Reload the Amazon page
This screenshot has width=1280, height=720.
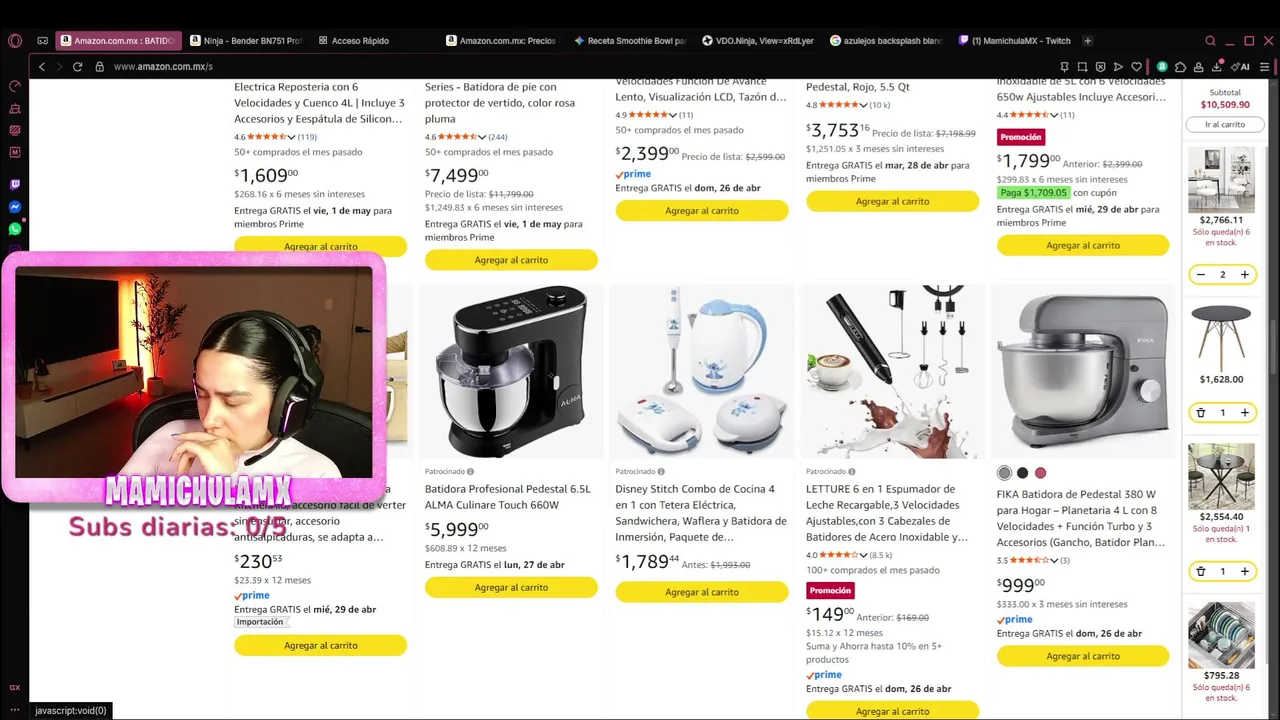pos(78,67)
